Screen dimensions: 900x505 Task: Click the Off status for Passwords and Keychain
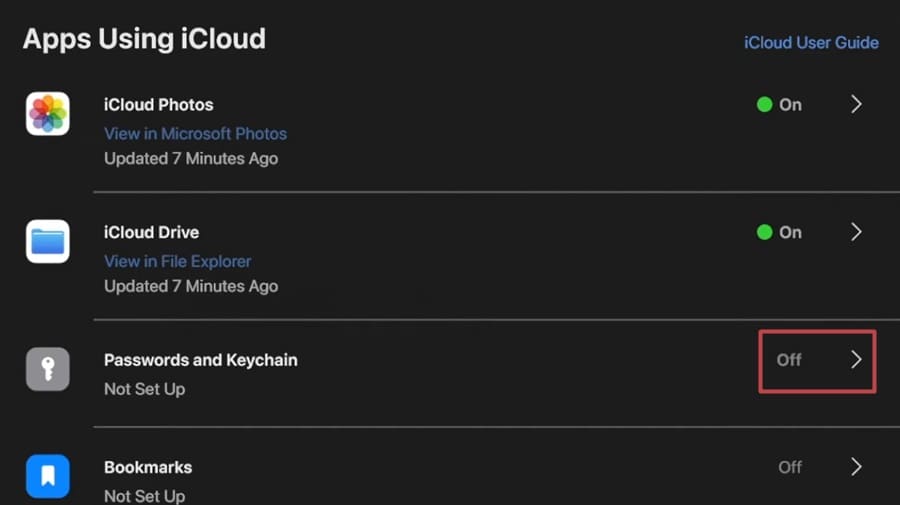(x=789, y=360)
